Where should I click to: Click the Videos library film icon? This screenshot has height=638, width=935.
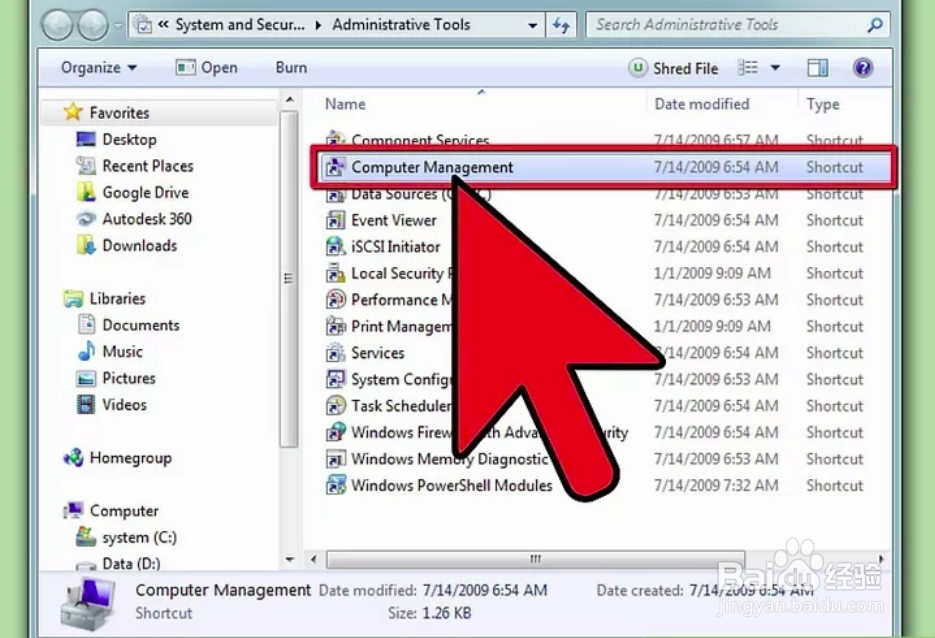pos(86,404)
